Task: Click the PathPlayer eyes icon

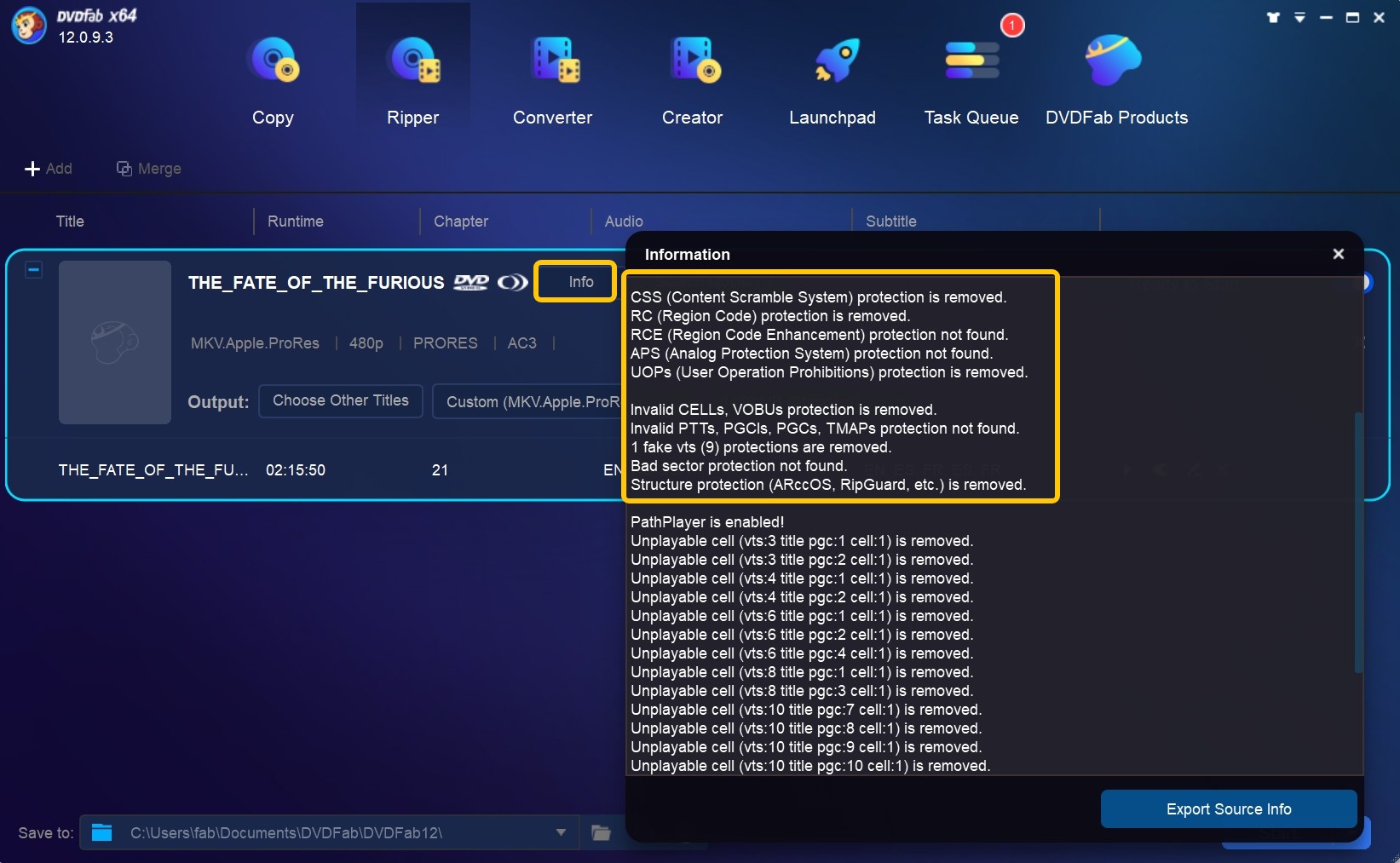Action: click(x=513, y=283)
